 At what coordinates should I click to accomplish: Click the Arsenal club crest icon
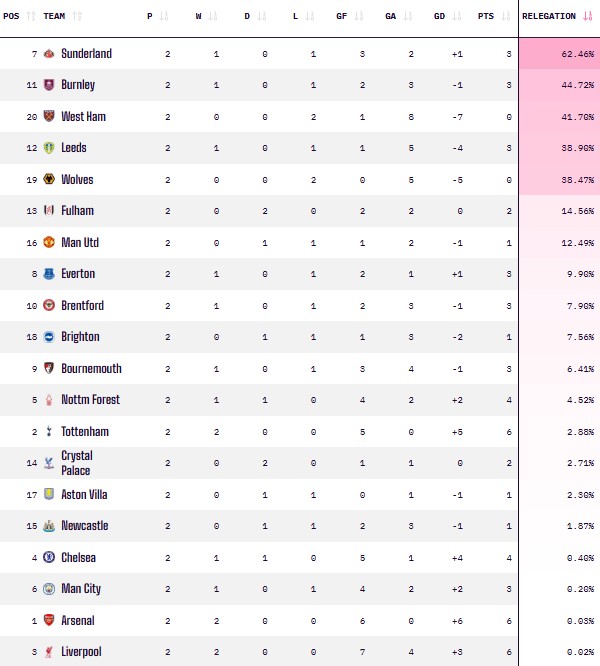click(x=49, y=621)
